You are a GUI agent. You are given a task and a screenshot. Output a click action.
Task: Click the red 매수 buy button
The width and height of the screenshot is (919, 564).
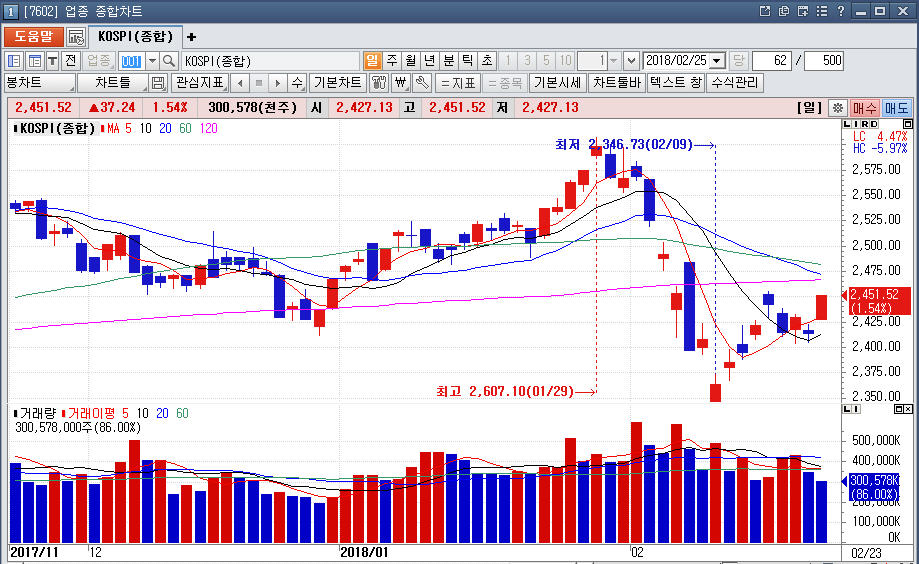865,108
